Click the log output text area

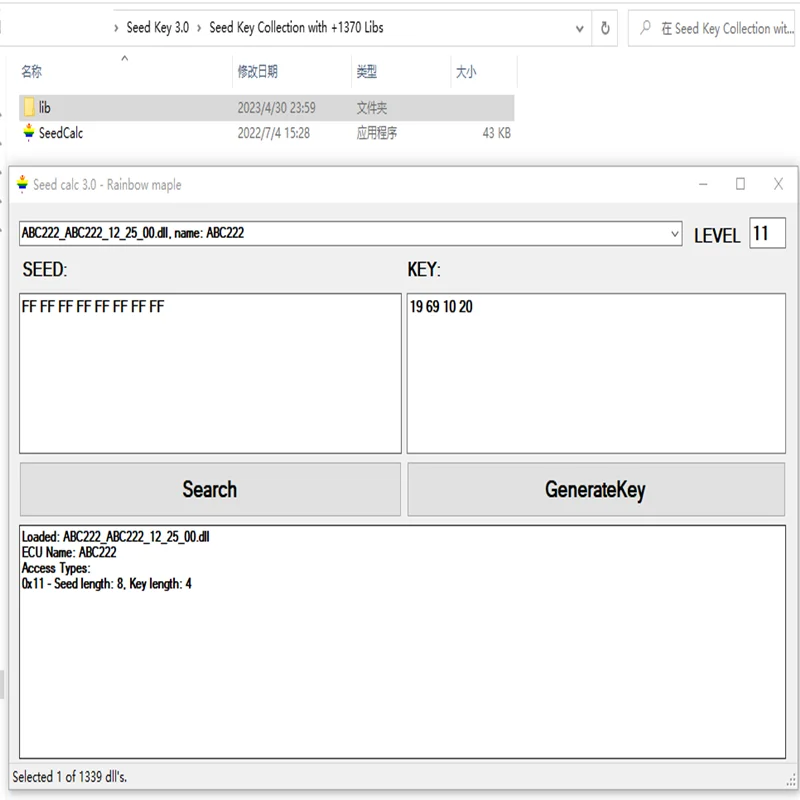(403, 642)
